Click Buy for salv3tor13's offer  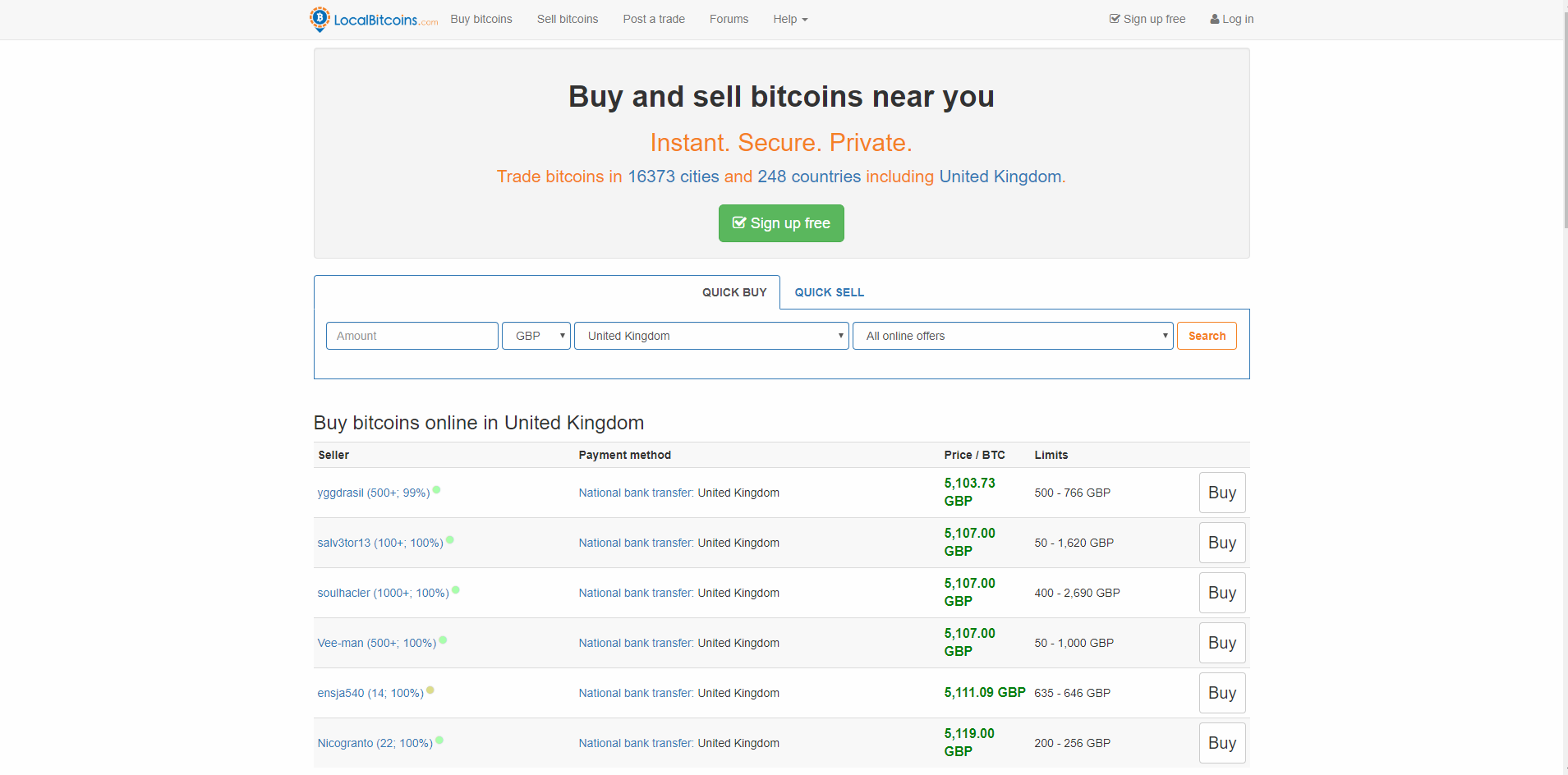tap(1222, 543)
